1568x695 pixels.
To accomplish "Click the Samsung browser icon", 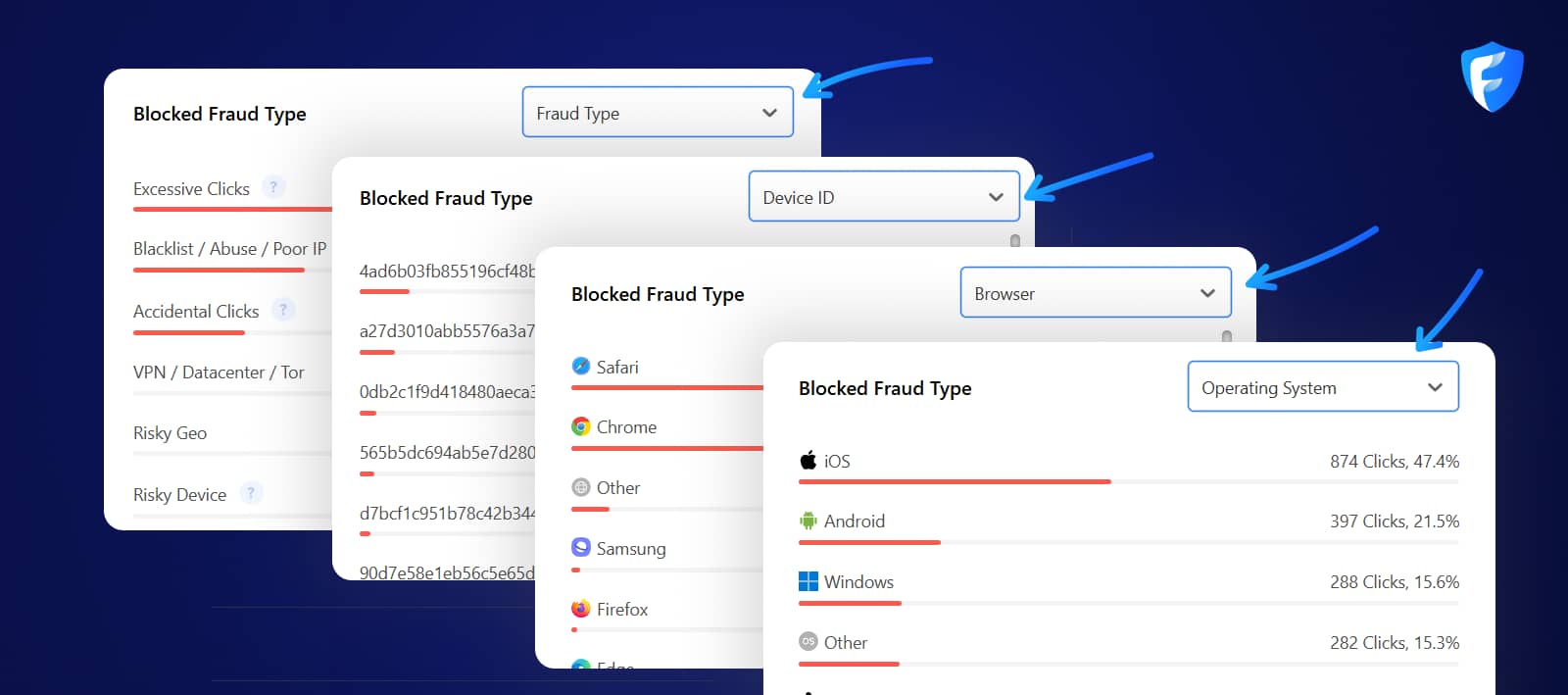I will point(581,548).
